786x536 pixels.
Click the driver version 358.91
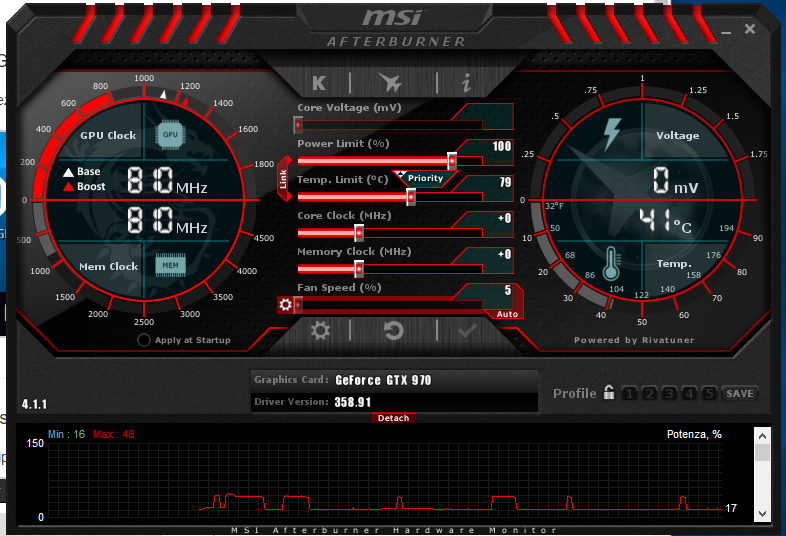352,402
